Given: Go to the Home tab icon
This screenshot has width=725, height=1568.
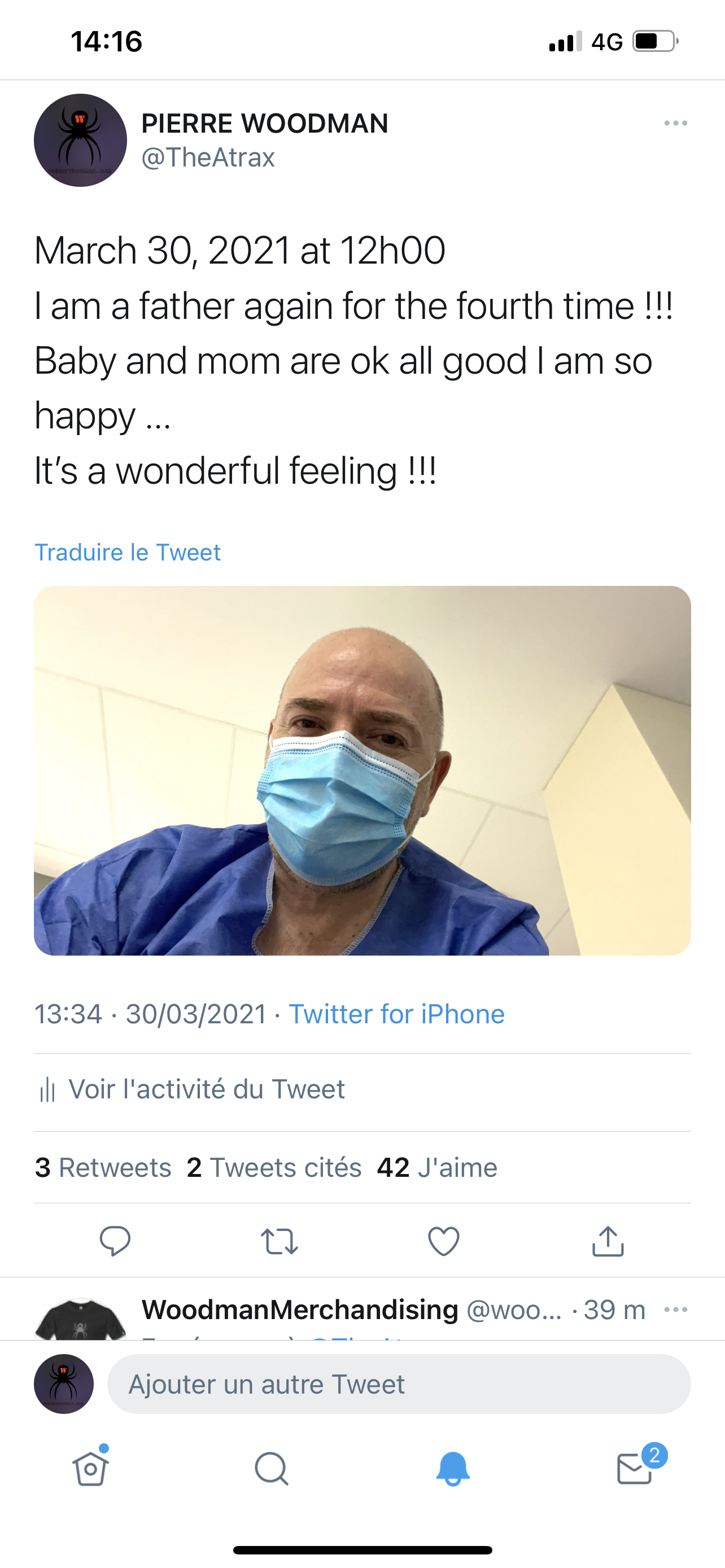Looking at the screenshot, I should tap(91, 1468).
